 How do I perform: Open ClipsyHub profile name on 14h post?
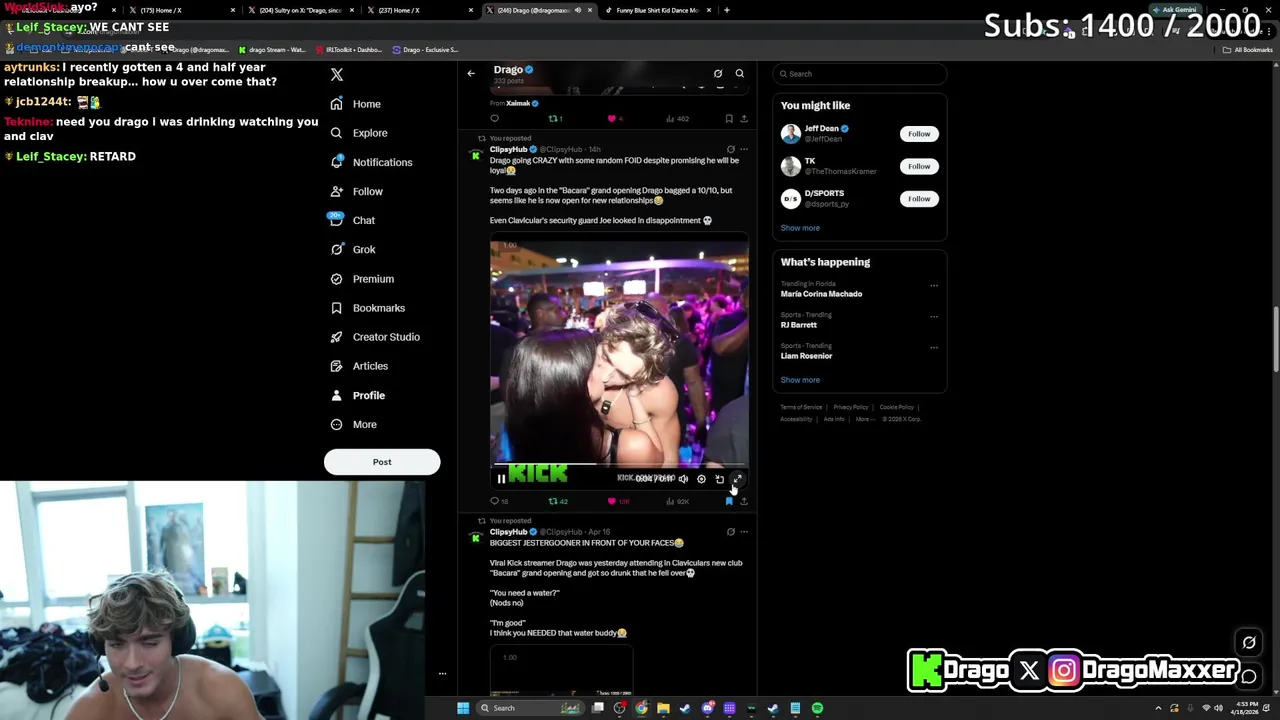(508, 149)
